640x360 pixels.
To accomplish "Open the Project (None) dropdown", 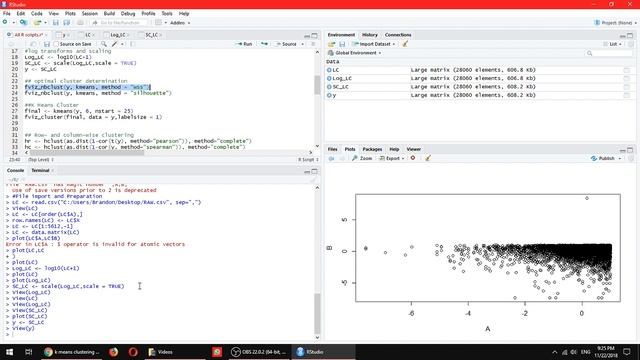I will [616, 23].
